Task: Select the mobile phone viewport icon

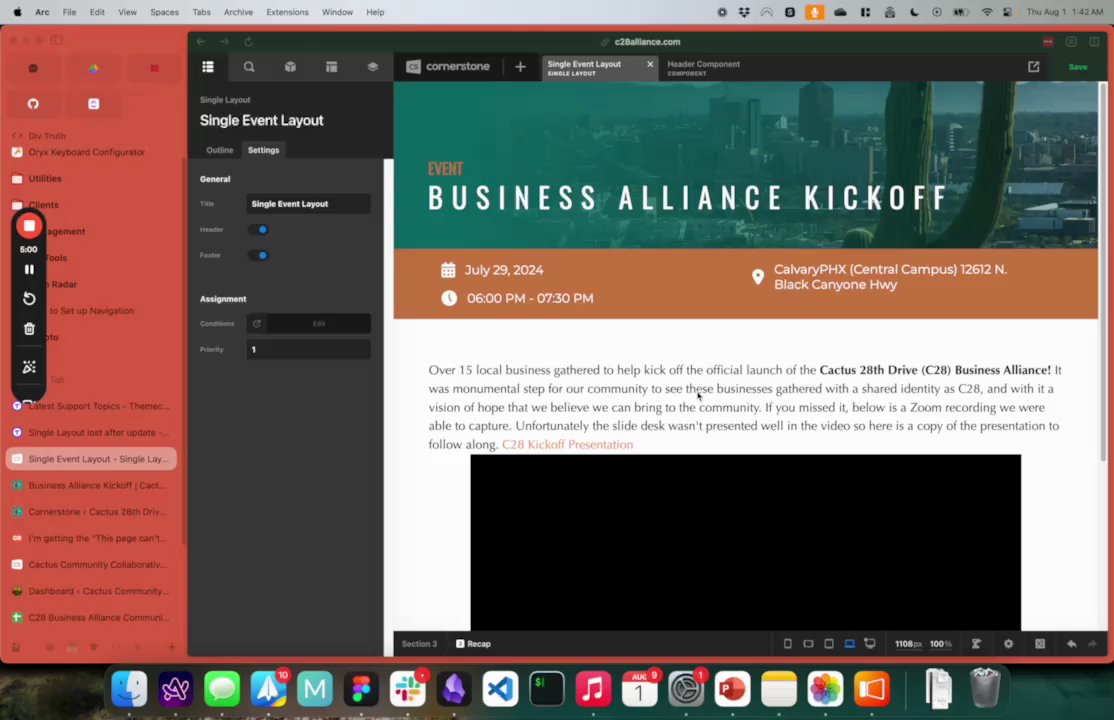Action: coord(787,644)
